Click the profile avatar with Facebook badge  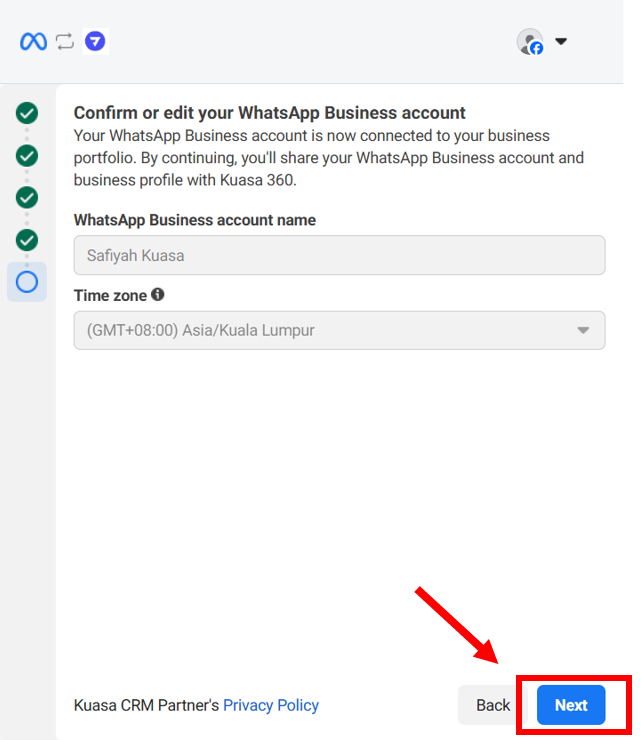pos(529,42)
